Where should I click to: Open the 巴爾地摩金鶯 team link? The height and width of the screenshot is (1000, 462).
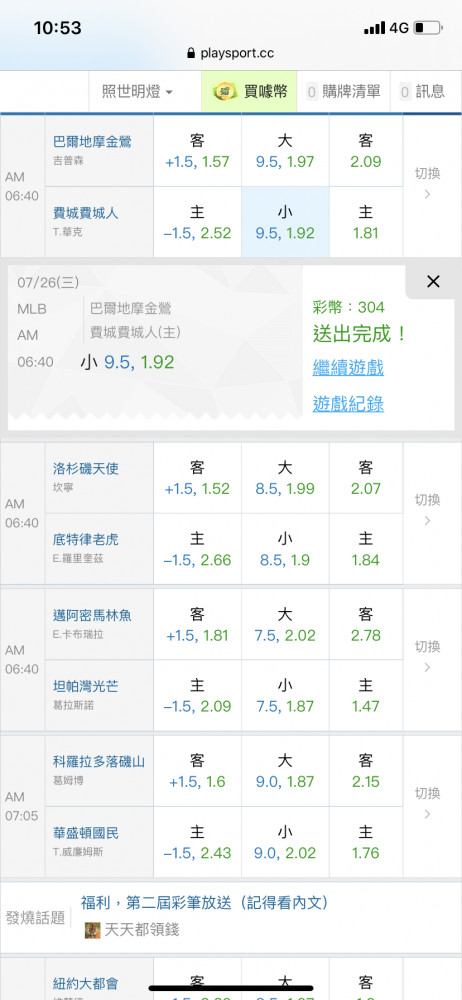tap(93, 142)
